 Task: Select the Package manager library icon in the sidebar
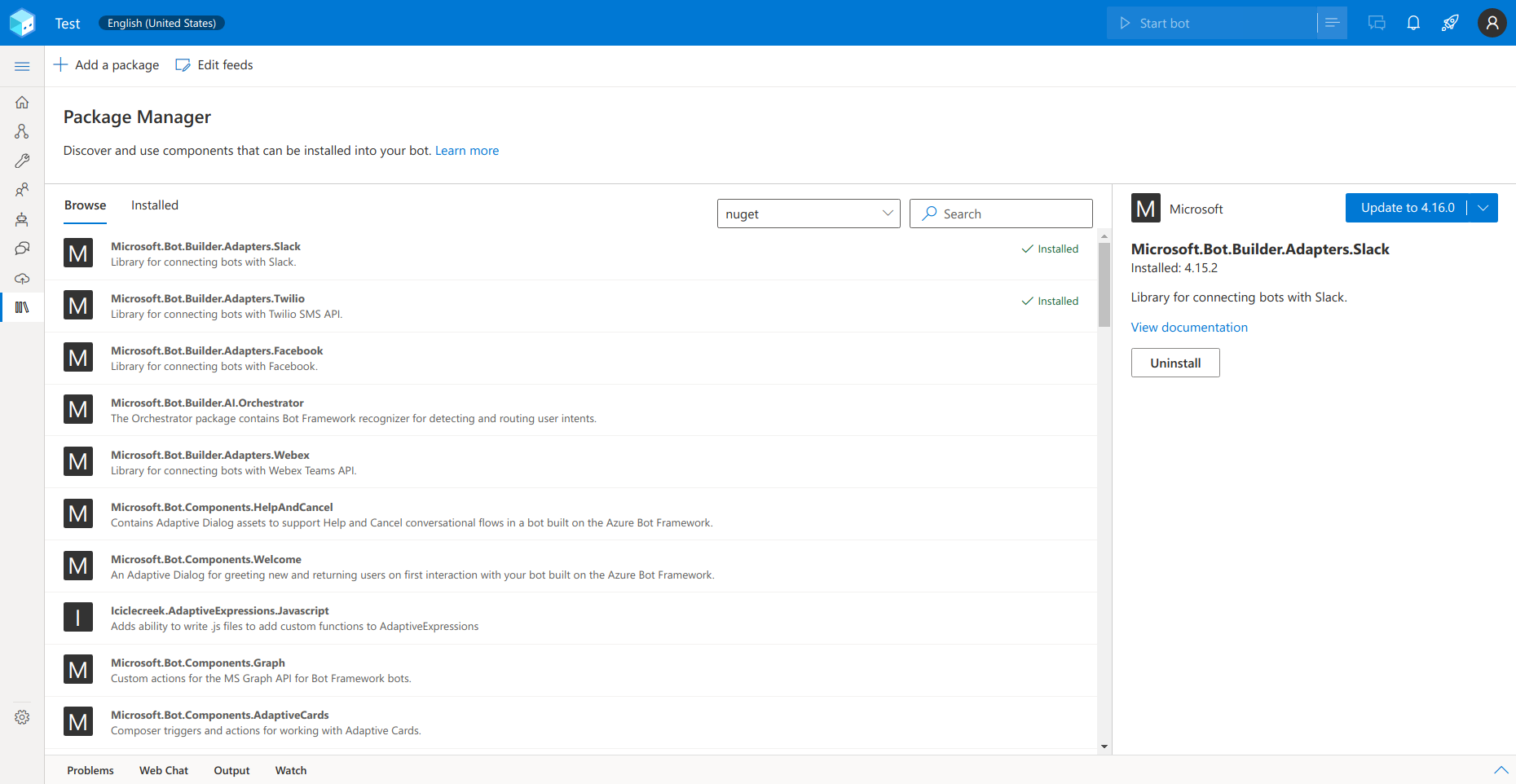[x=22, y=307]
